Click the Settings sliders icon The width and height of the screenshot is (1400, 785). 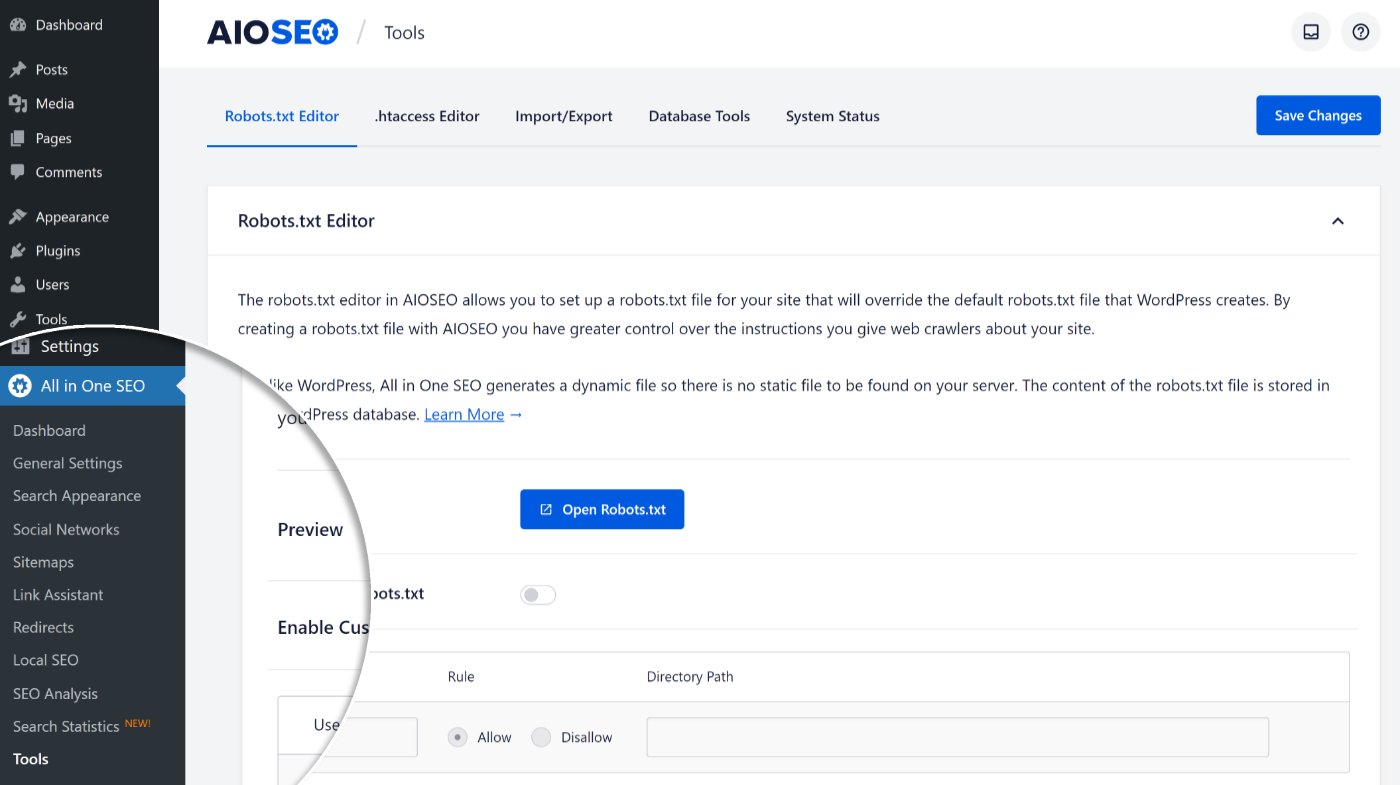point(20,346)
